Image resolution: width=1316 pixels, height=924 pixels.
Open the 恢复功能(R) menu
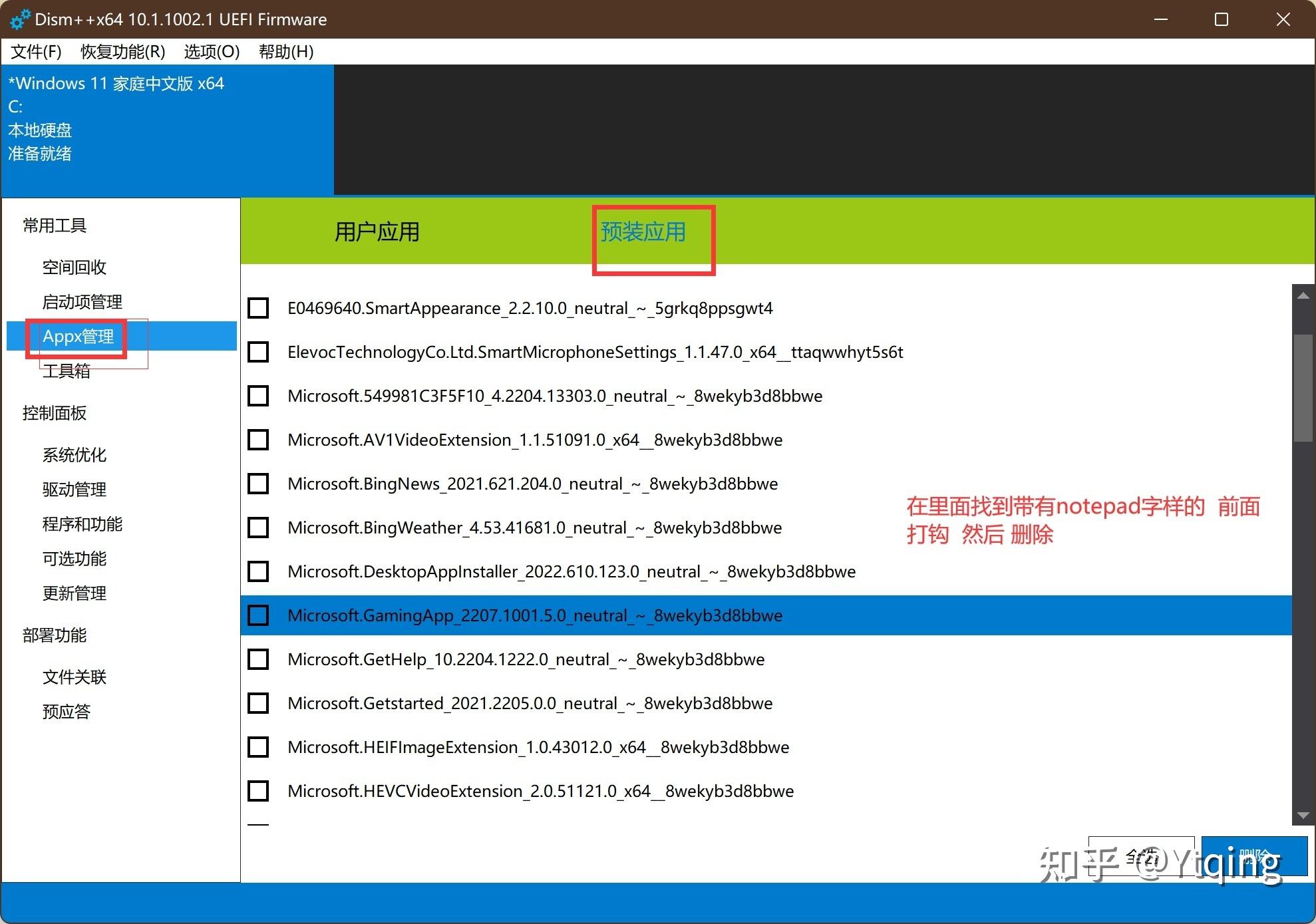[122, 52]
